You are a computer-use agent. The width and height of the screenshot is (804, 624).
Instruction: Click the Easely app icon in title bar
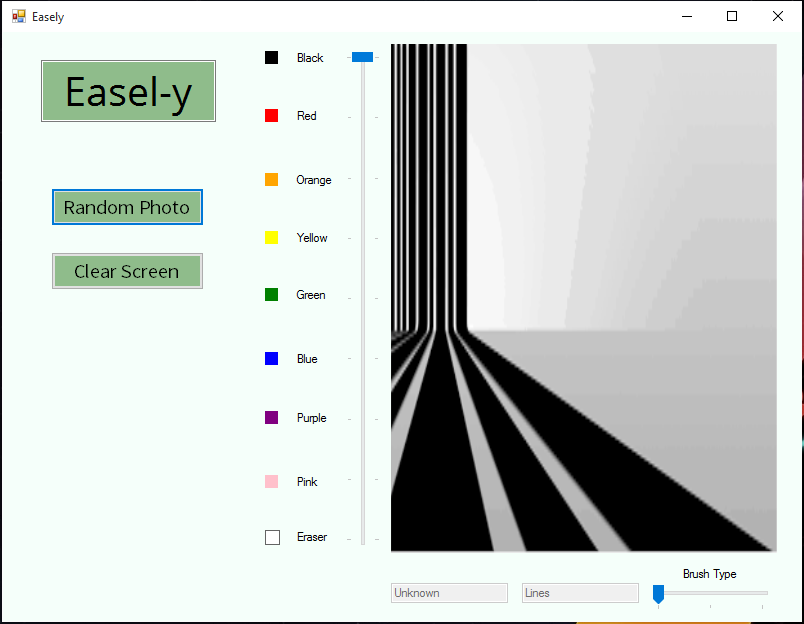click(19, 16)
